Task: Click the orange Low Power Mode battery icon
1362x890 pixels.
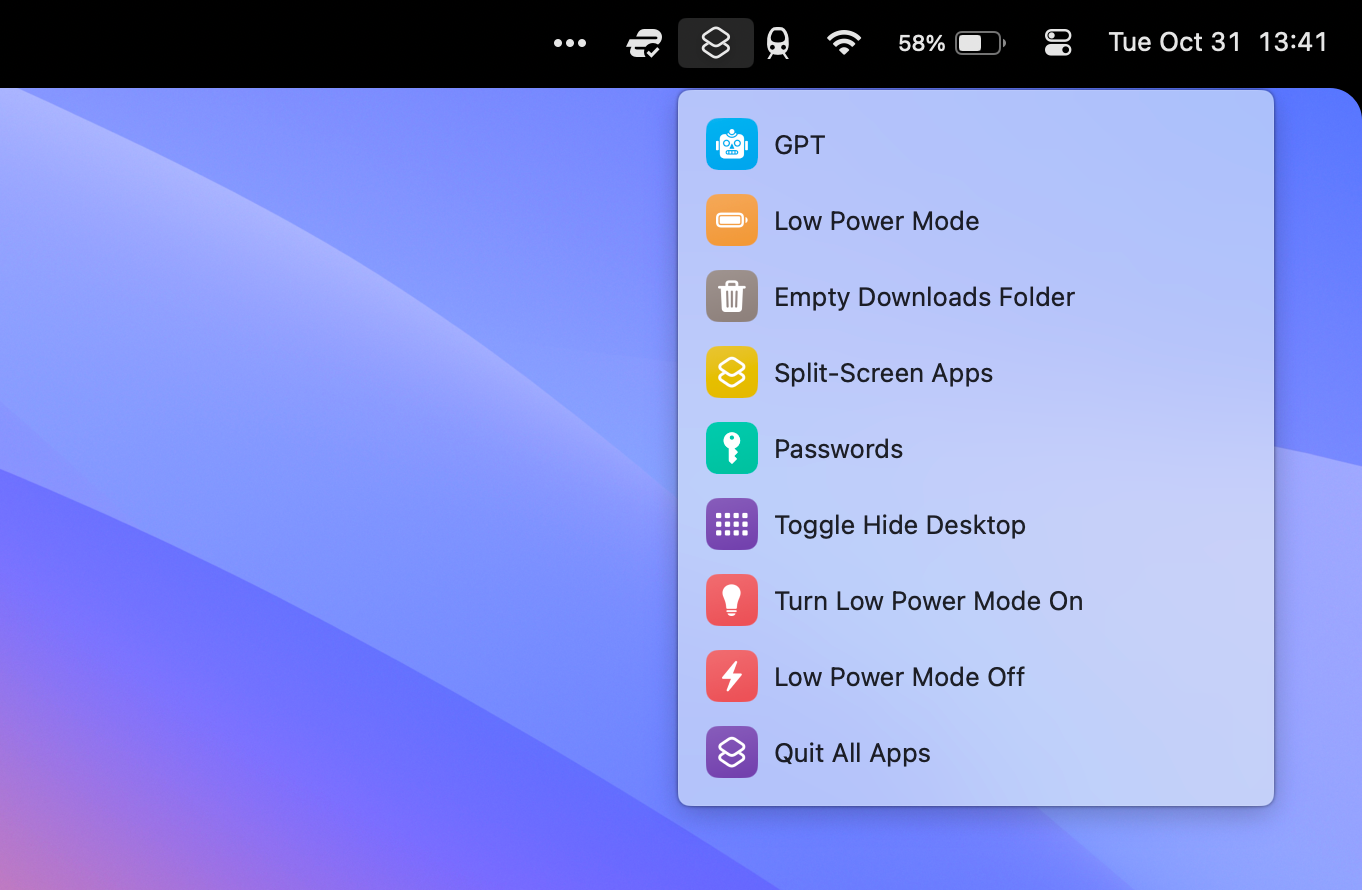Action: pos(731,220)
